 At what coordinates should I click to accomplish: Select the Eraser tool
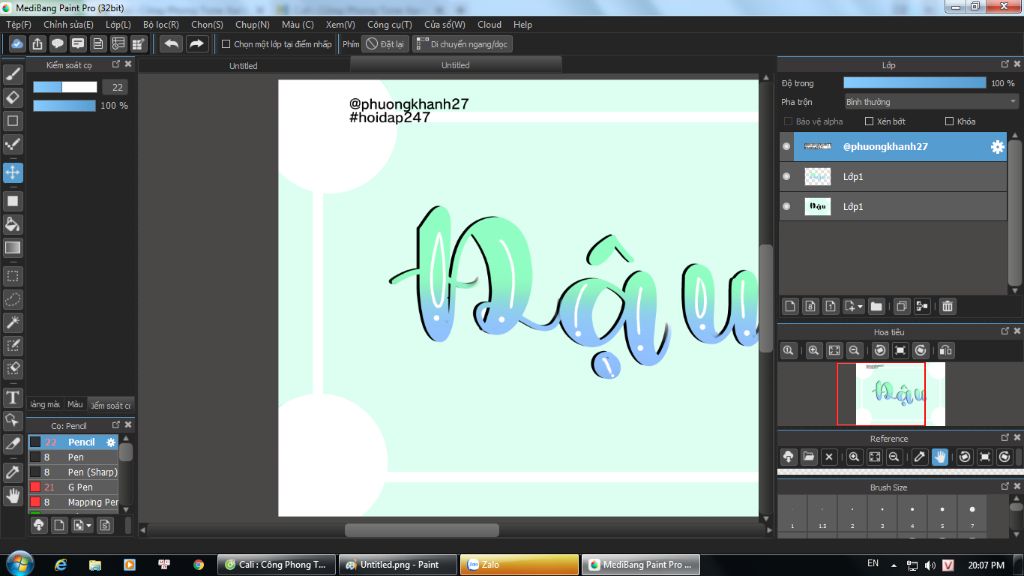[x=12, y=98]
